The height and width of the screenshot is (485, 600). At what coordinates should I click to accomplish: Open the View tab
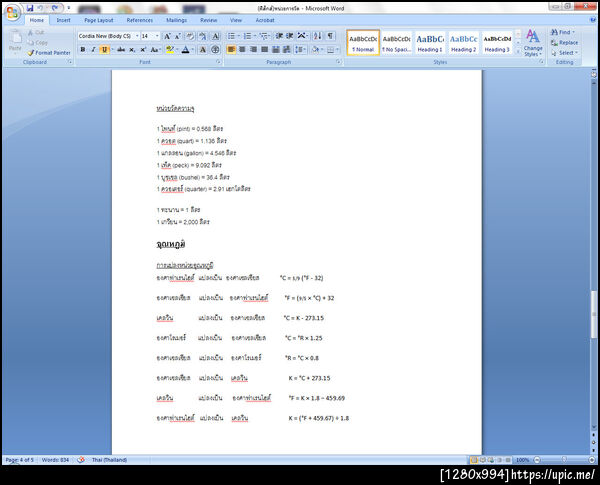coord(236,20)
